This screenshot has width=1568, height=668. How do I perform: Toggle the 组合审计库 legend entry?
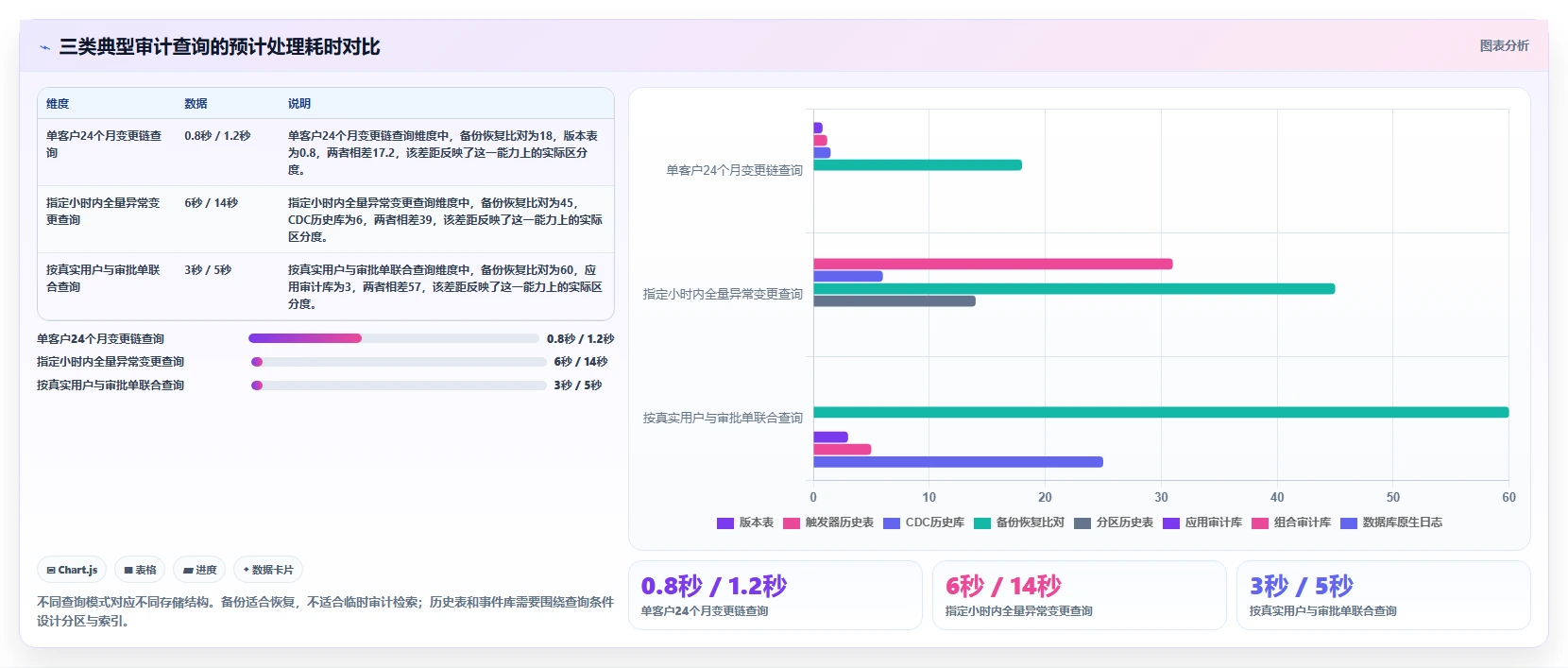click(1291, 522)
